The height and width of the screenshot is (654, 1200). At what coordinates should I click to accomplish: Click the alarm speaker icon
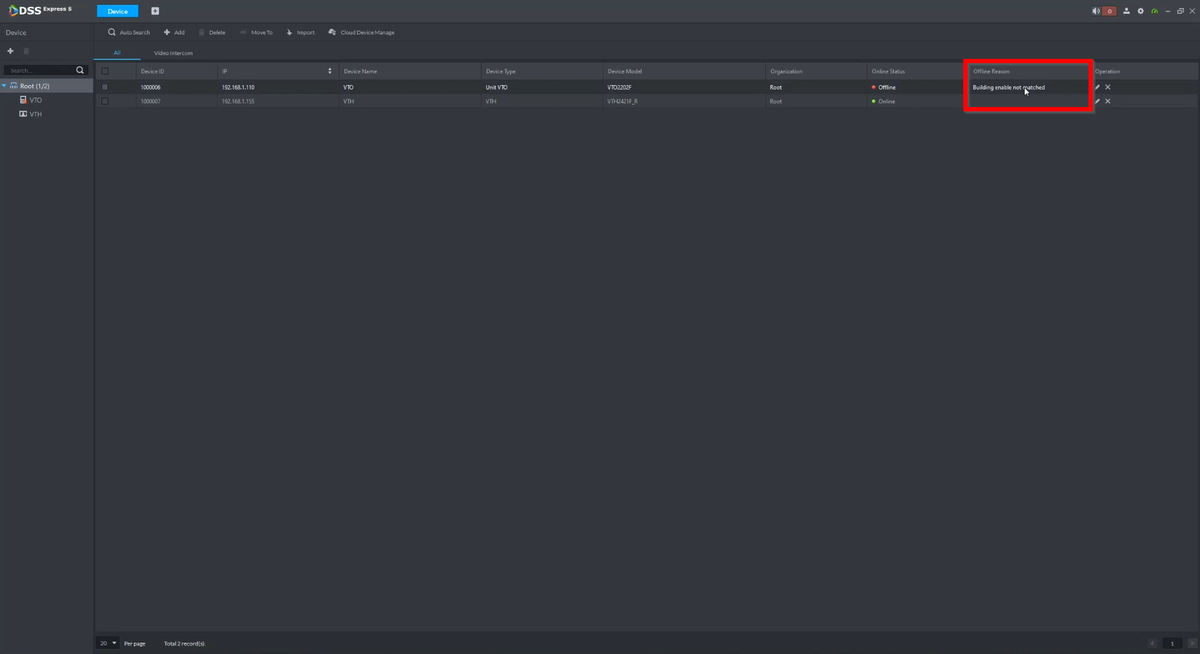pos(1096,11)
